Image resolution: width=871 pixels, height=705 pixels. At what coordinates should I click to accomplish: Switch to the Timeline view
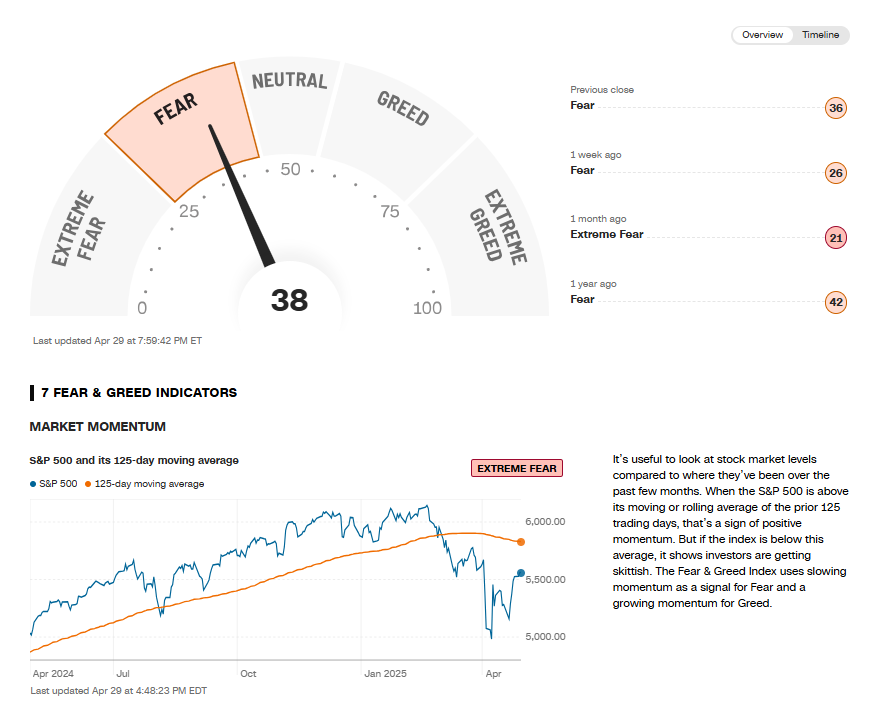820,35
